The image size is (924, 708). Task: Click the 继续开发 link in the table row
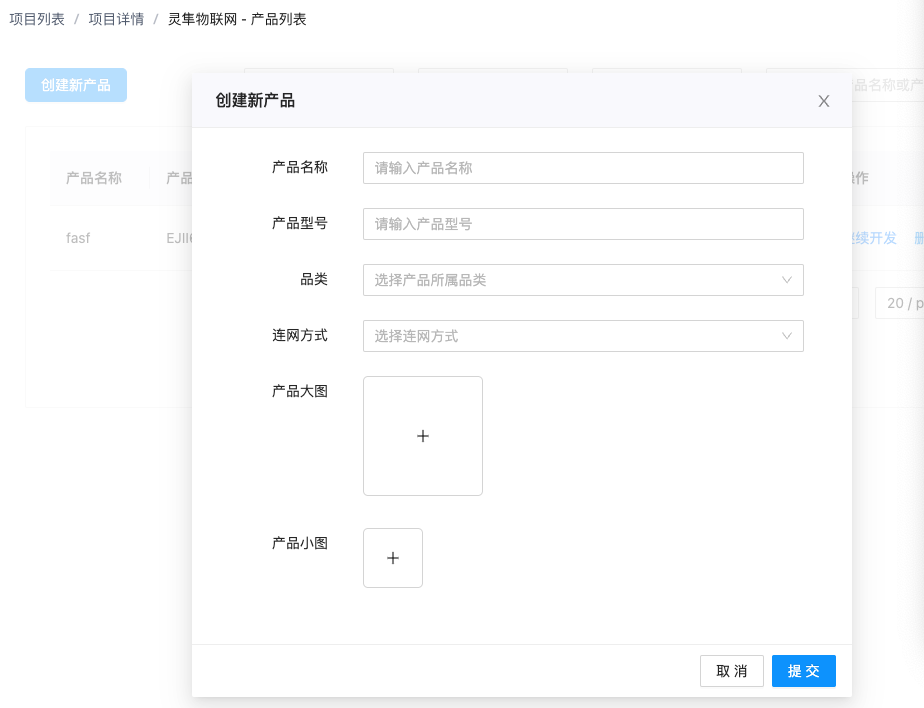click(873, 238)
